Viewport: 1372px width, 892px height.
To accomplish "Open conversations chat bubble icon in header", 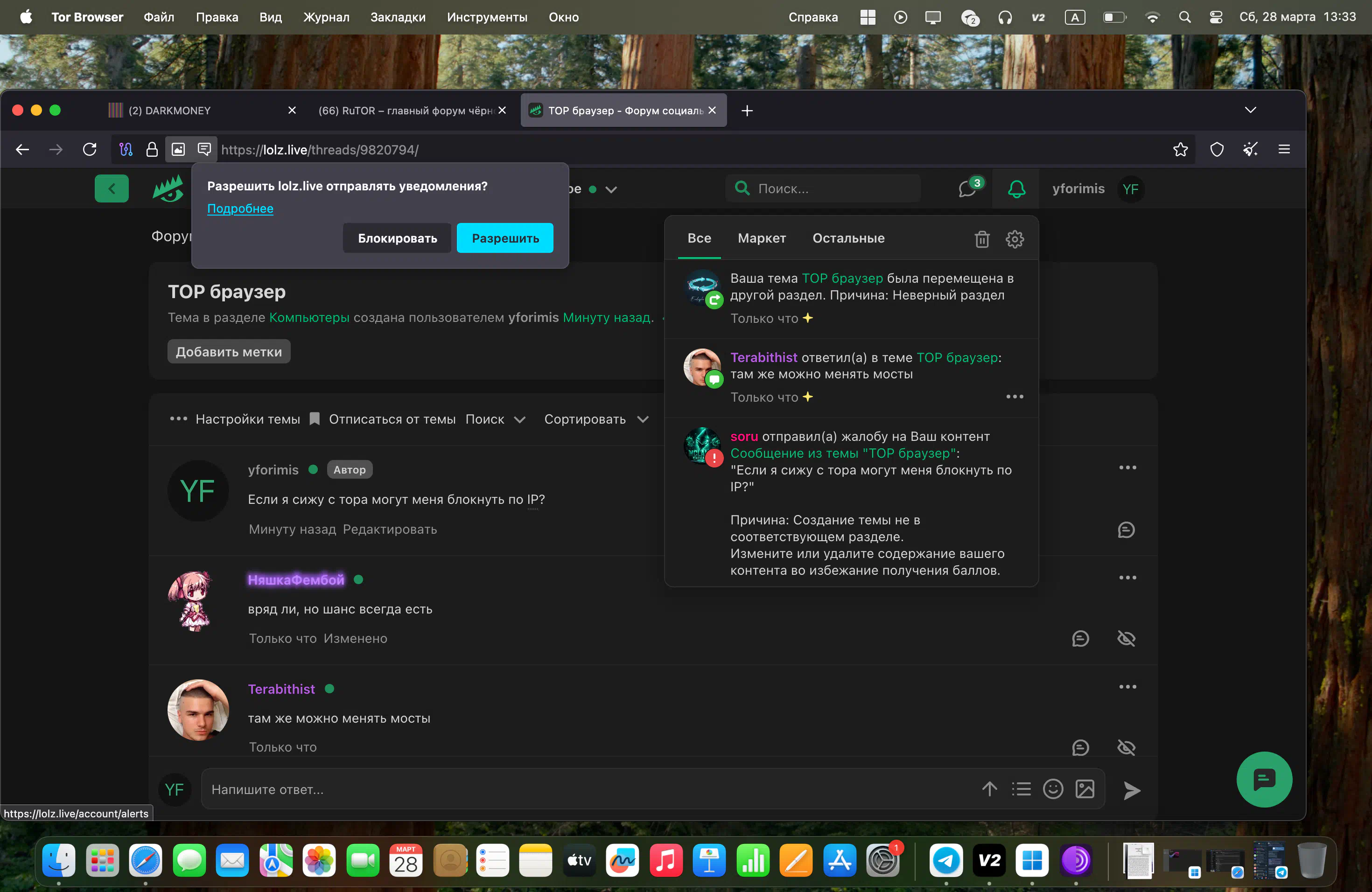I will [x=967, y=189].
